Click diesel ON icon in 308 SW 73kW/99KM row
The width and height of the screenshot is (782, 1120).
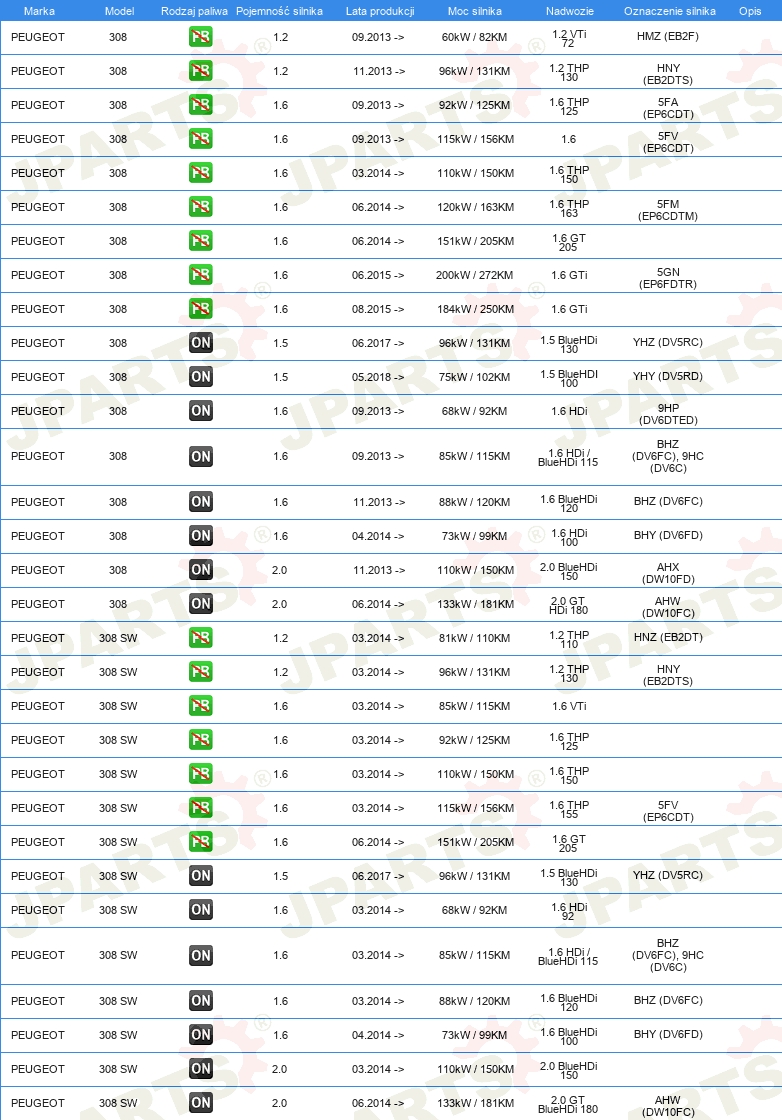(201, 1035)
